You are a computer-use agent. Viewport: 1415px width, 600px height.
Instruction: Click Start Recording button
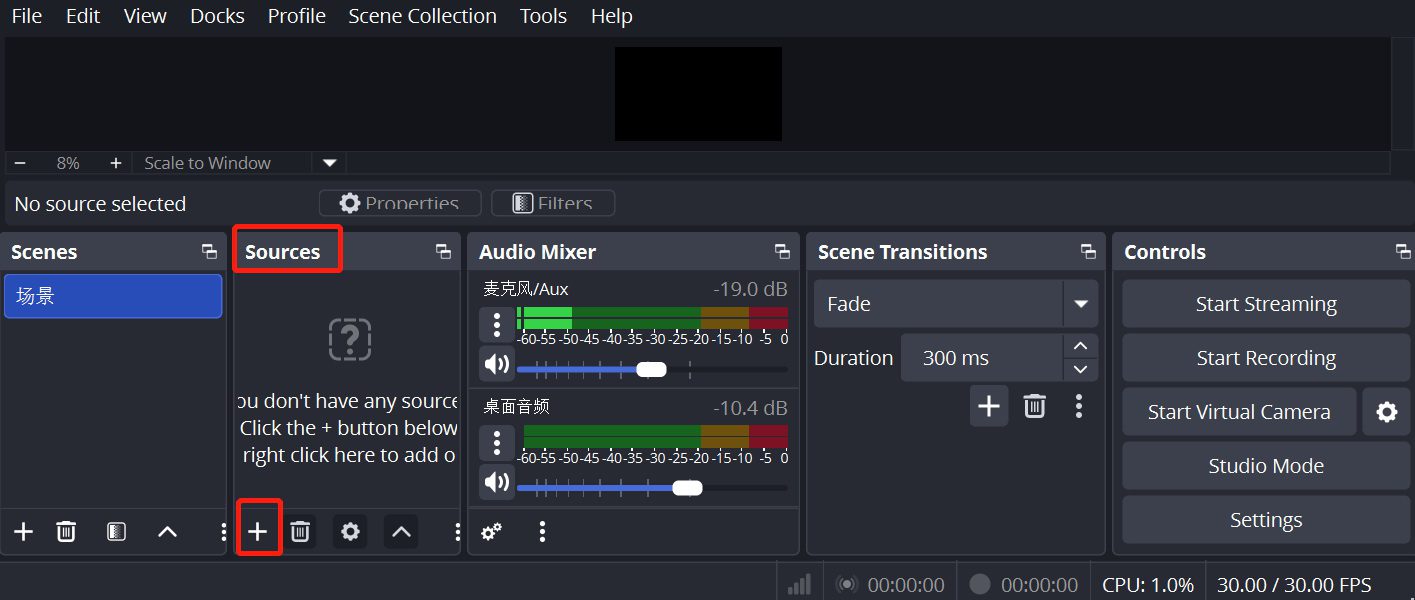click(1265, 358)
